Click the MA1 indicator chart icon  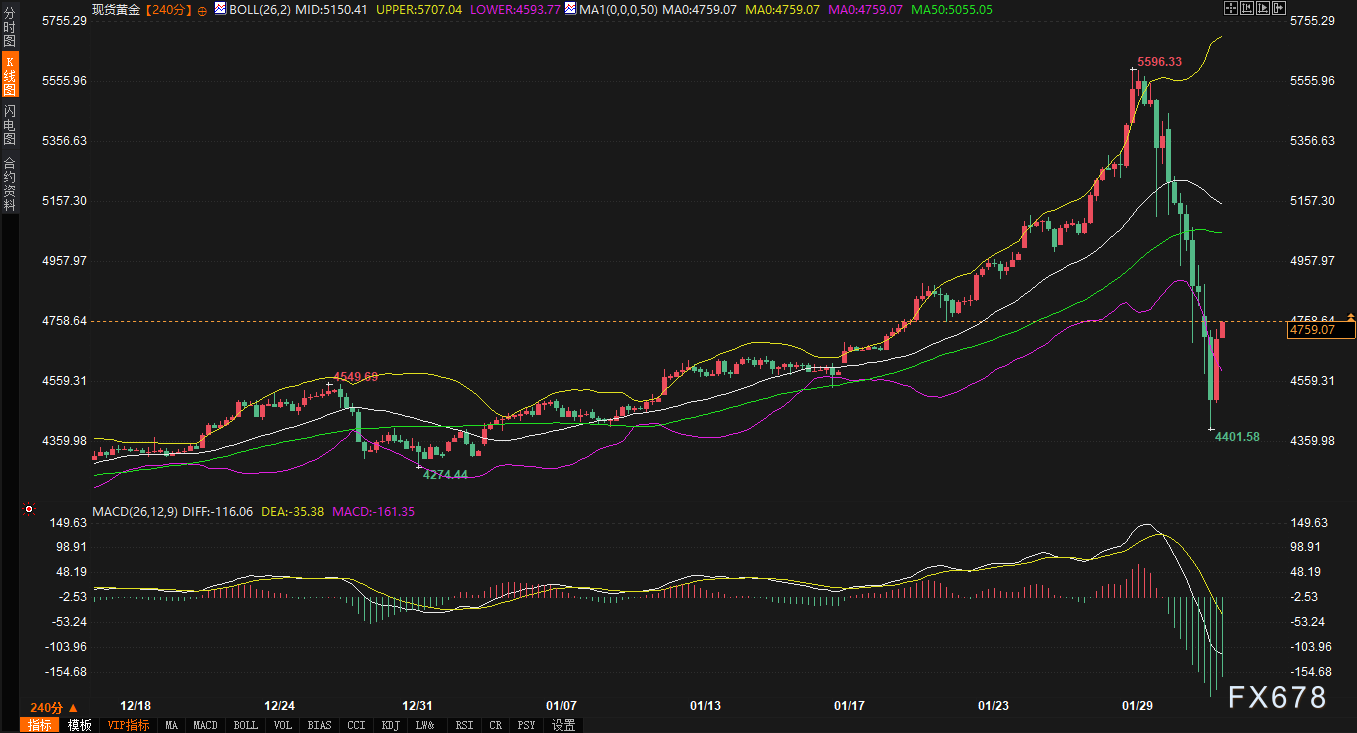pyautogui.click(x=570, y=9)
